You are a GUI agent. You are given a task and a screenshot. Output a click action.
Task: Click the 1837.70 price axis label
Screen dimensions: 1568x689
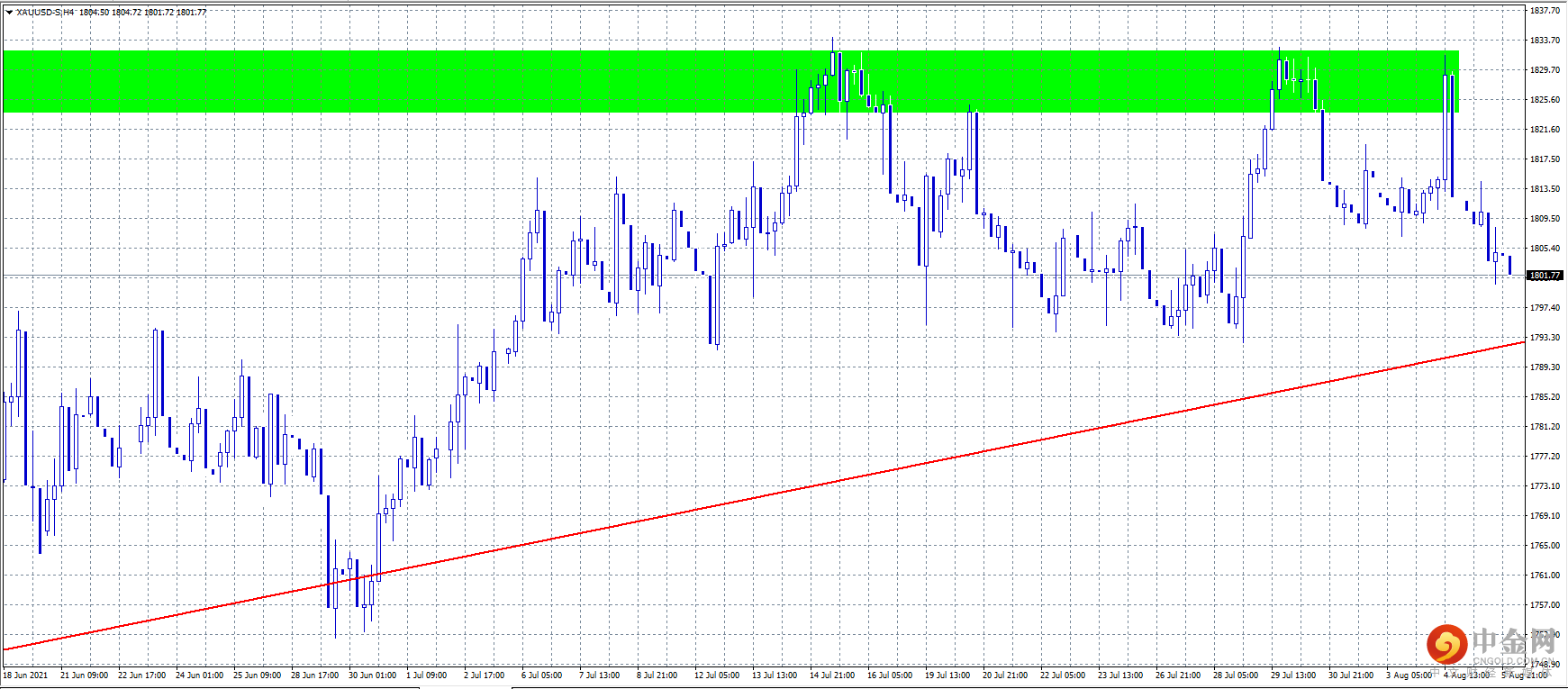coord(1545,11)
